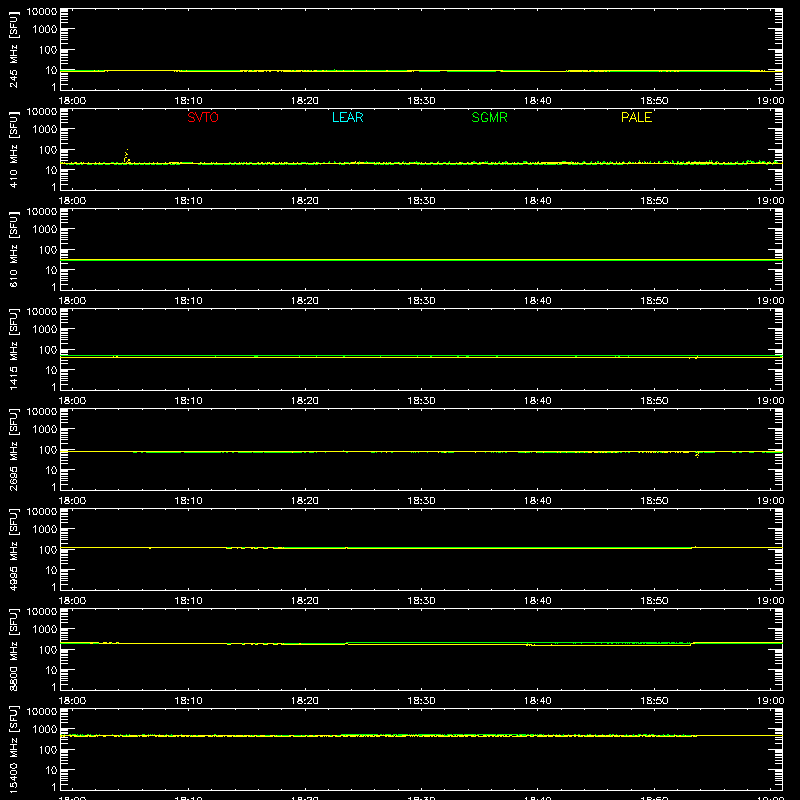Click the 18:20 tick label under 4995 MHz panel
Viewport: 800px width, 800px height.
pyautogui.click(x=305, y=601)
